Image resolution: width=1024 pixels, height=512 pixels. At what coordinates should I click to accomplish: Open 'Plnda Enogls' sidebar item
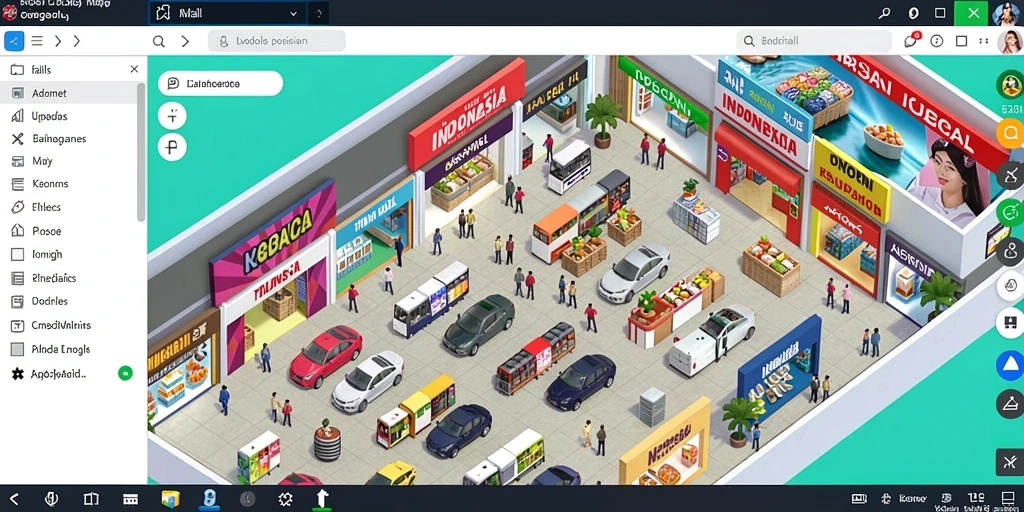click(x=68, y=349)
